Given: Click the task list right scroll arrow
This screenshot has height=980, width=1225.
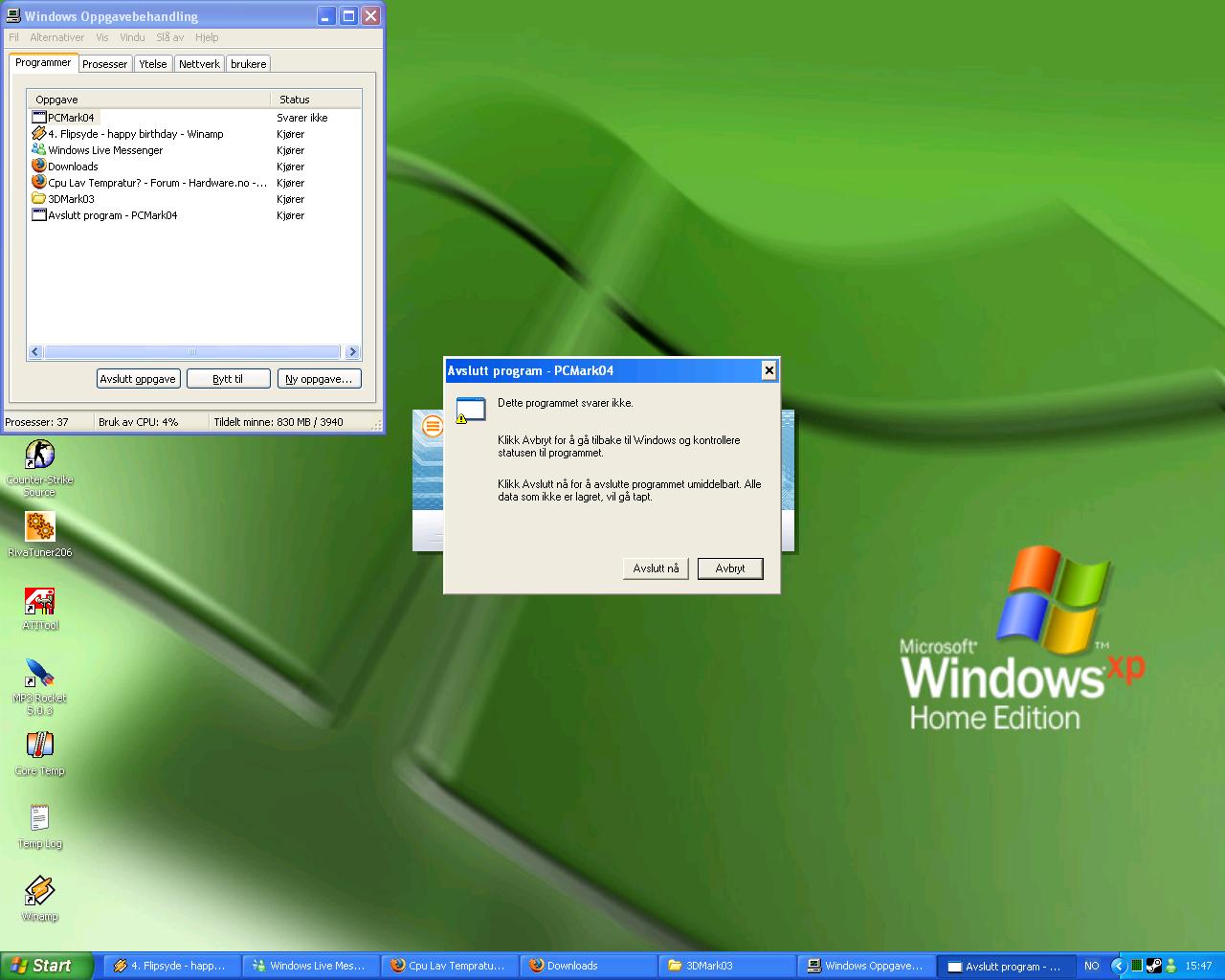Looking at the screenshot, I should [x=352, y=352].
